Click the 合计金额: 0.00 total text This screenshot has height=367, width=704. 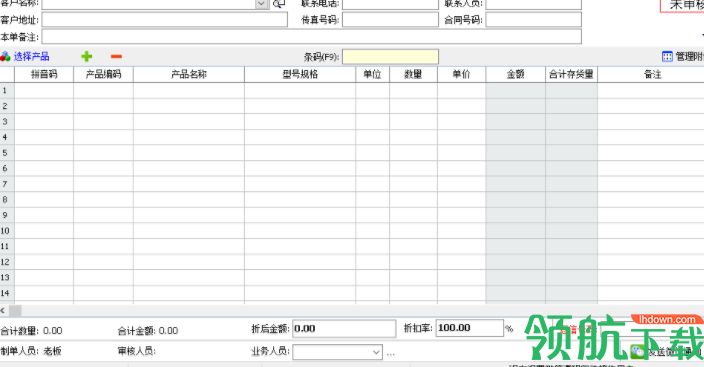[x=148, y=331]
